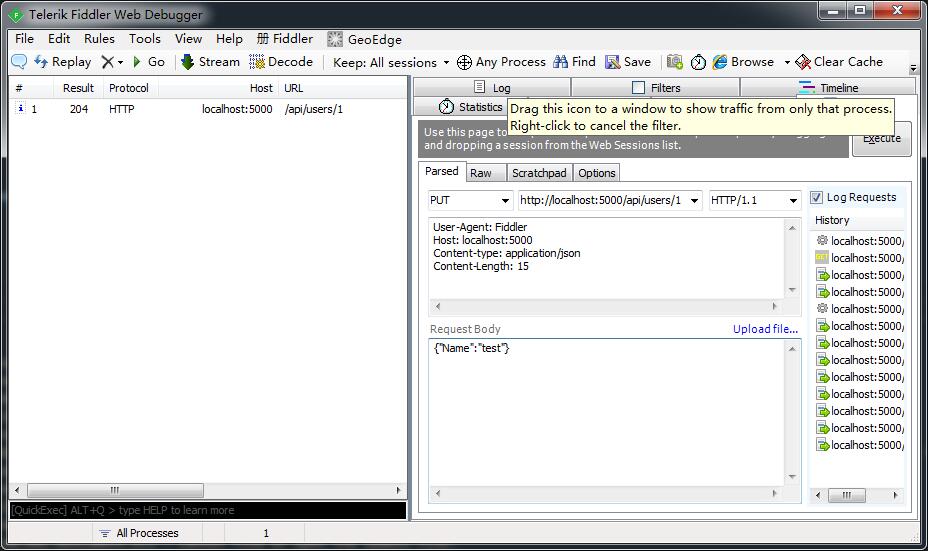
Task: Select the last History entry localhost:5000
Action: click(860, 444)
